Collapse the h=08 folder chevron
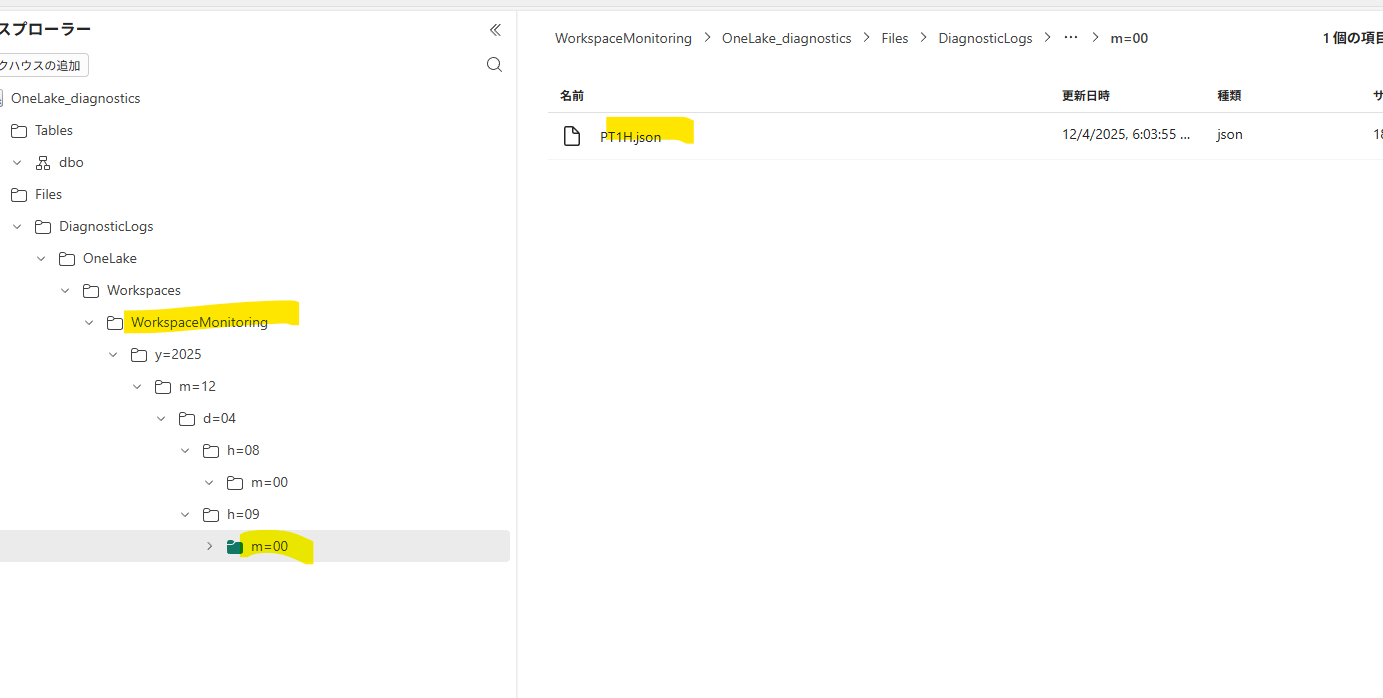1383x698 pixels. 185,450
